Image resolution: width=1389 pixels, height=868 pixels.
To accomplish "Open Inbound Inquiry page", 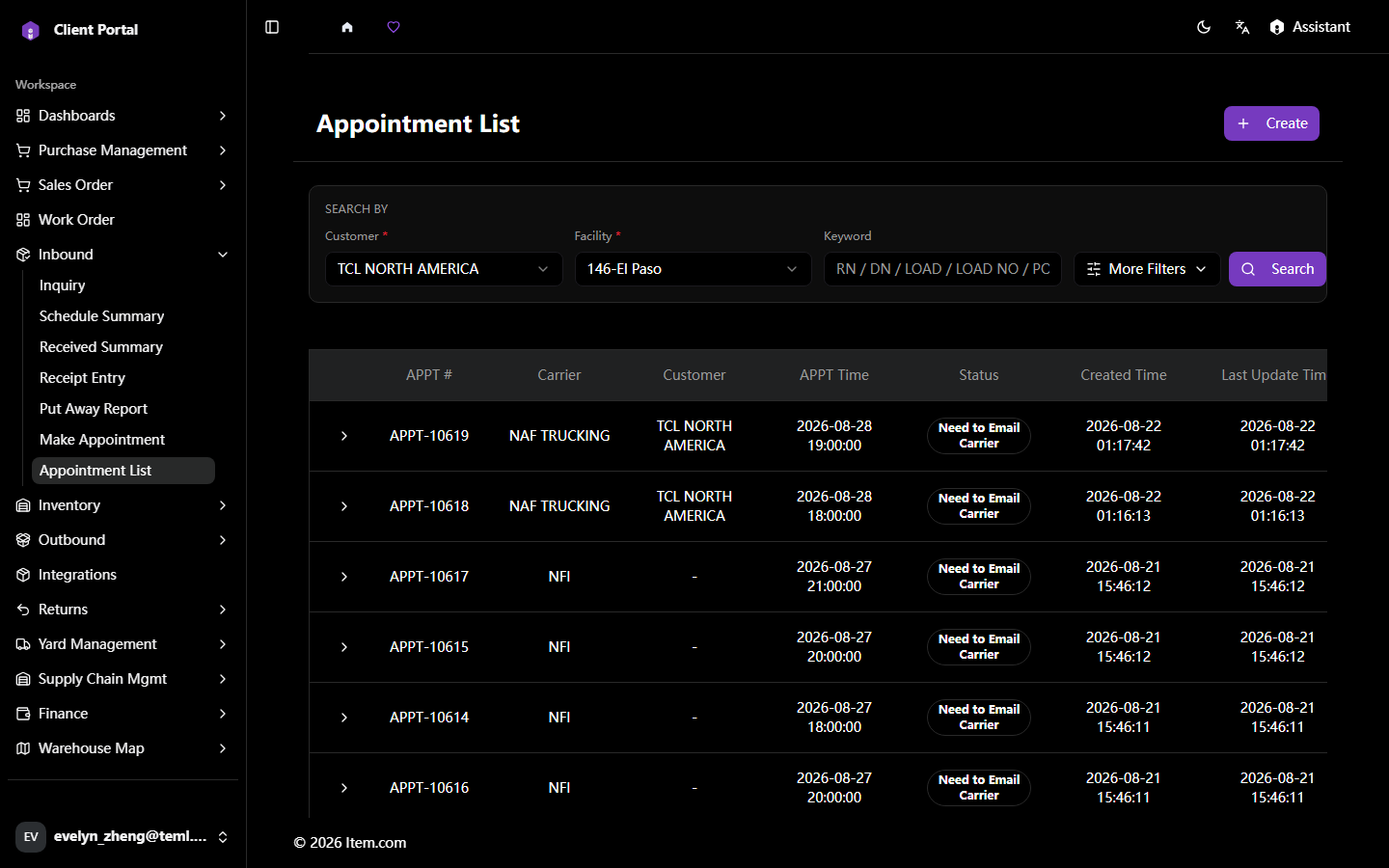I will pos(123,285).
